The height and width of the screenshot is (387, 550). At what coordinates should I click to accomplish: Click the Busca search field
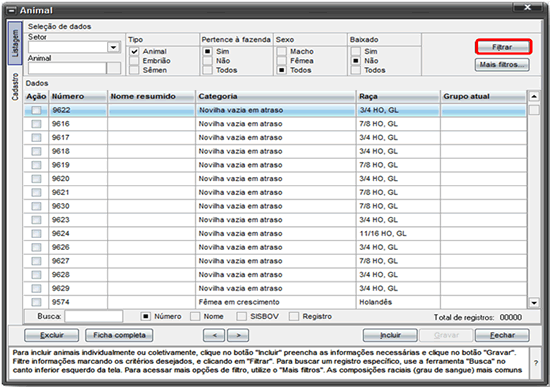(94, 316)
